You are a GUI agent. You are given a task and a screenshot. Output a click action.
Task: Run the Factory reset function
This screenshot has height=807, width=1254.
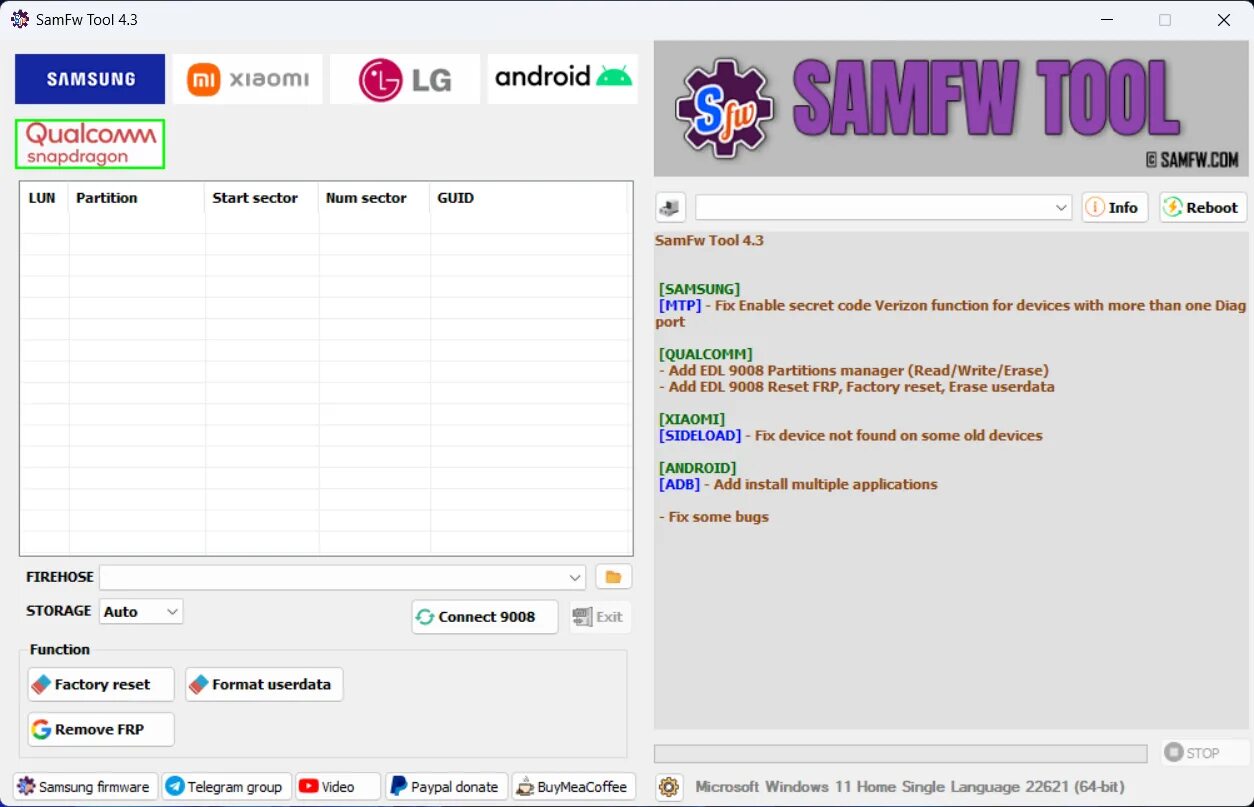101,684
